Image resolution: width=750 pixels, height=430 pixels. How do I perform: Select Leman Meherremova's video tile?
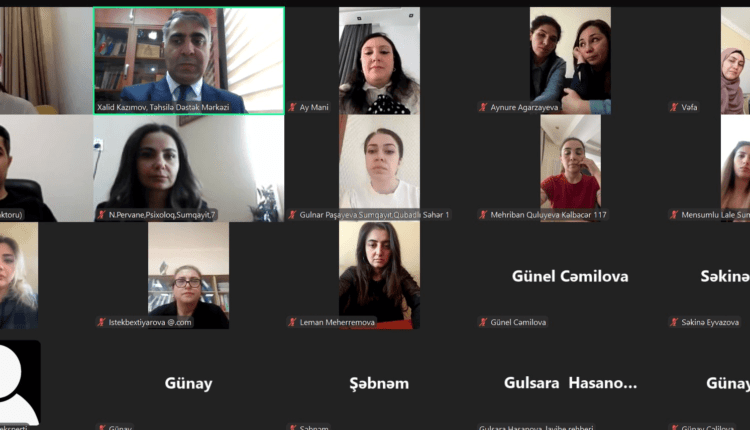tap(379, 276)
